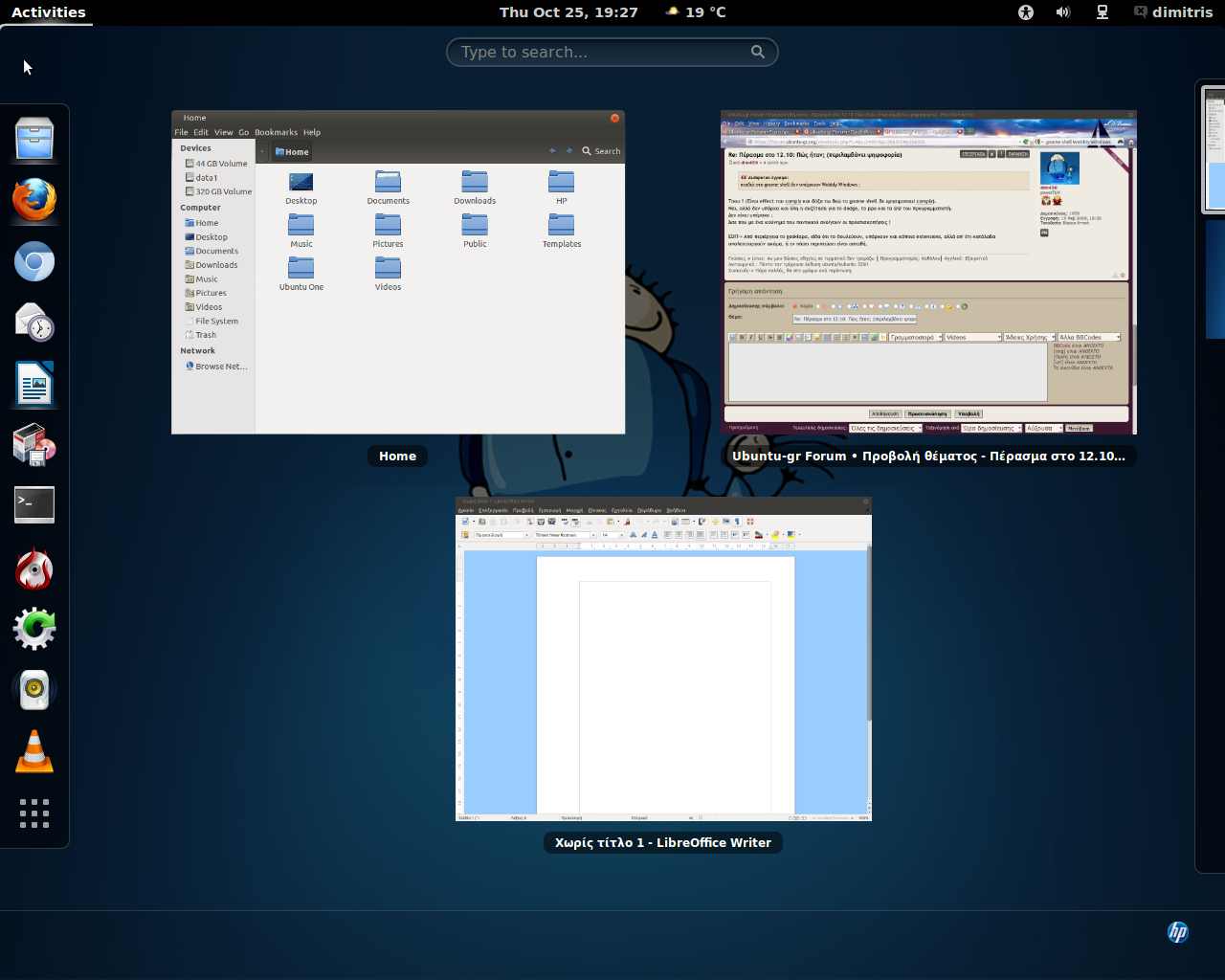Click the Activities button
Screen dimensions: 1225x980
pos(48,12)
